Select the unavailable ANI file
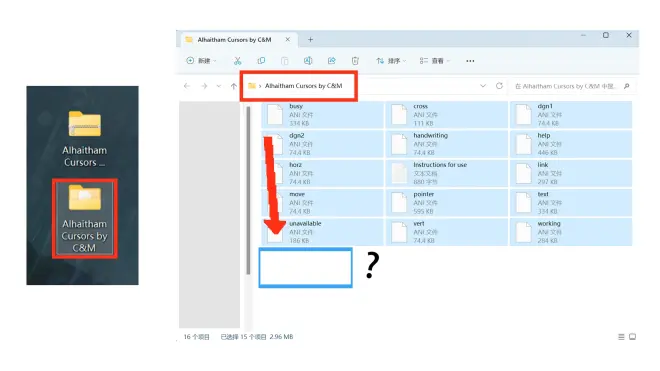 click(322, 232)
